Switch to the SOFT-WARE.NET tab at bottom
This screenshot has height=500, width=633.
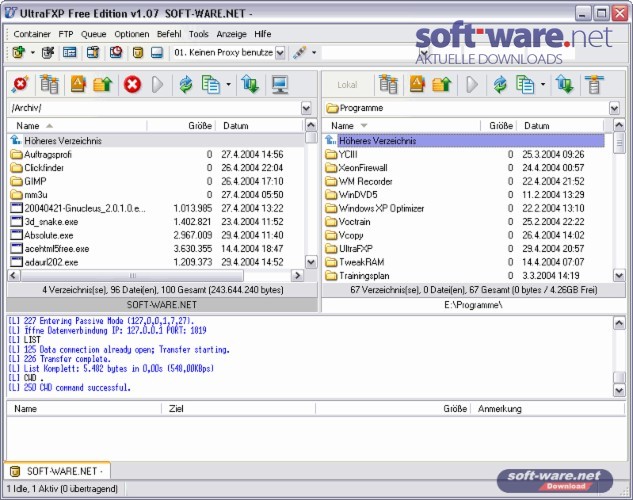point(57,471)
